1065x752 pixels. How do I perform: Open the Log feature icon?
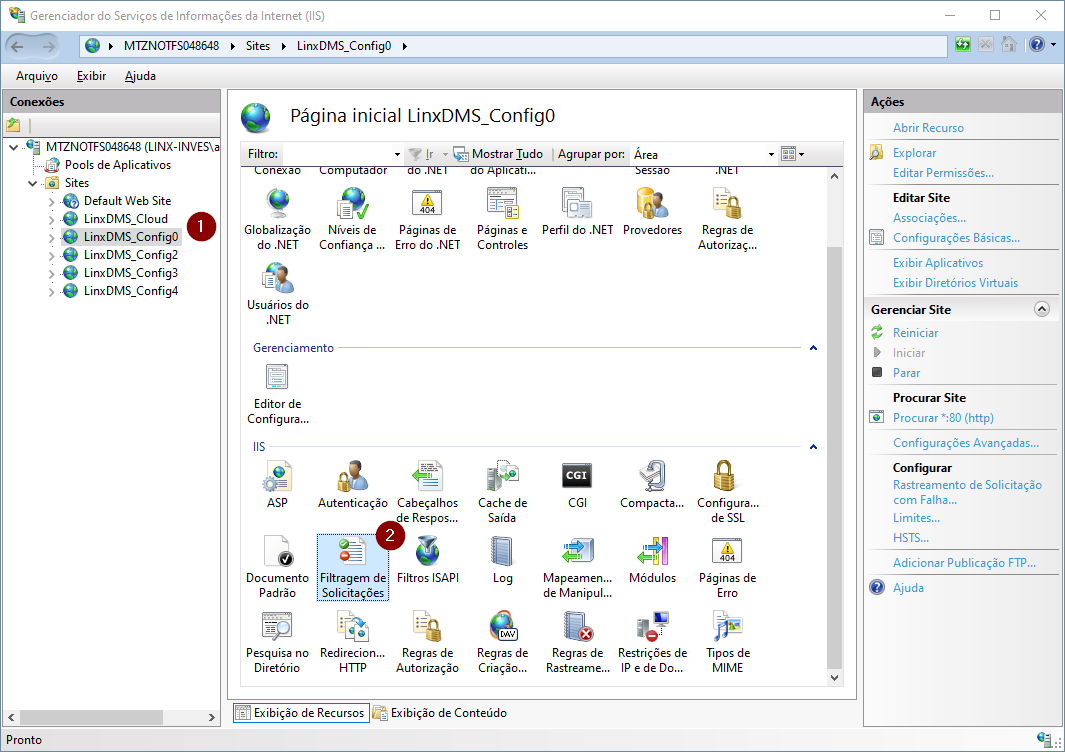click(502, 560)
